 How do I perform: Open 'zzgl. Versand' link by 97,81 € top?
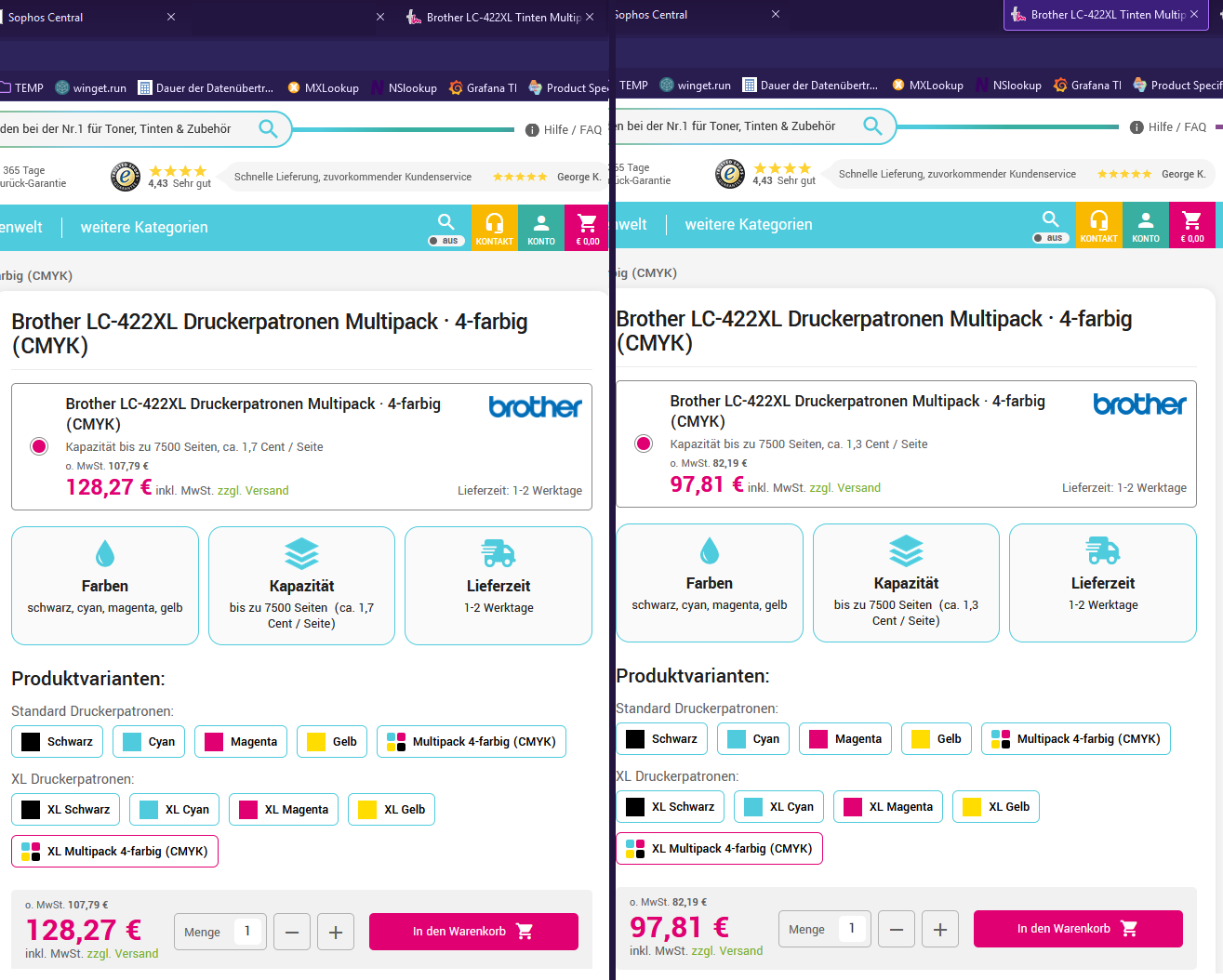click(x=845, y=488)
